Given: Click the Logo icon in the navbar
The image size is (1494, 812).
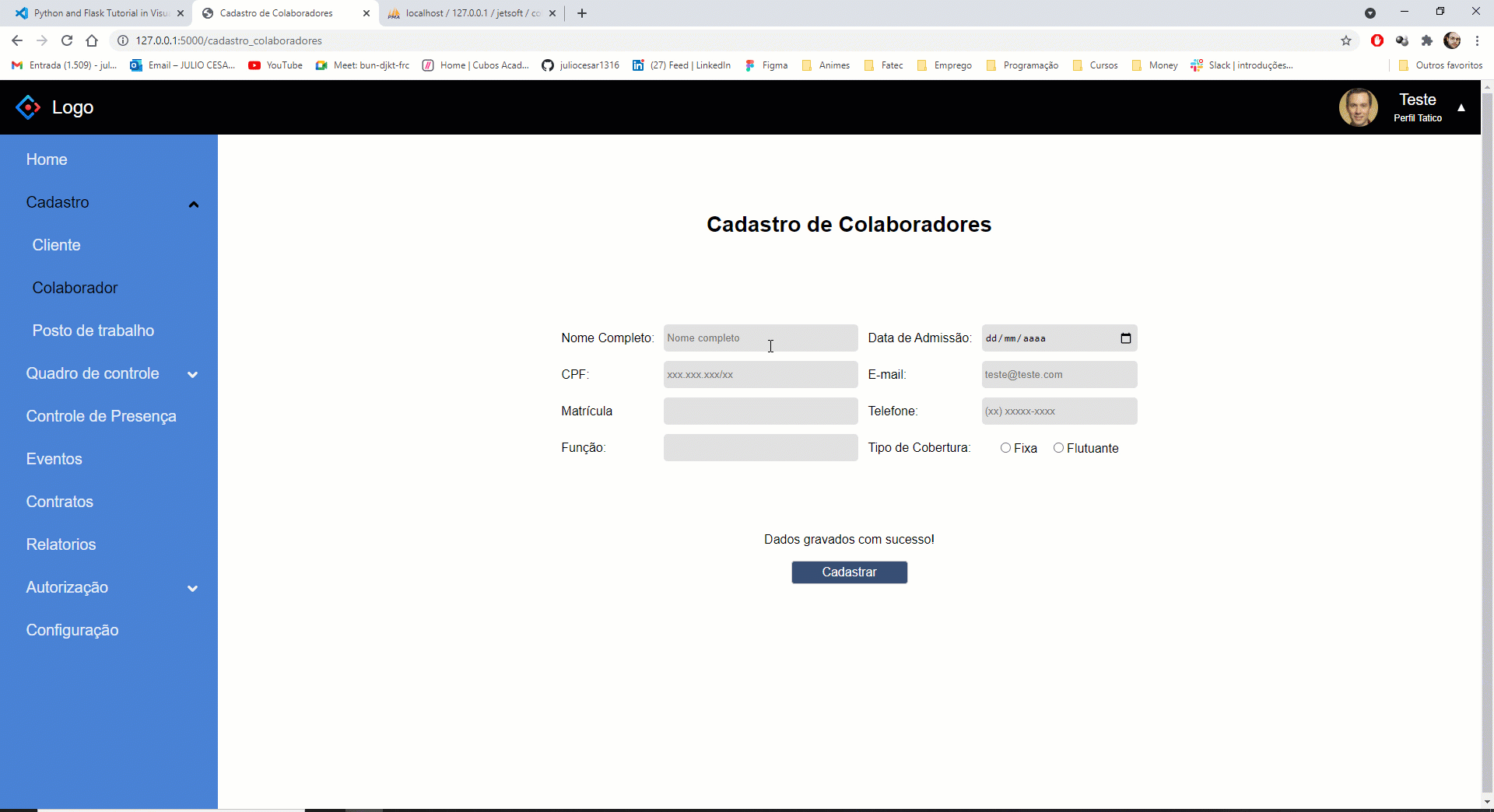Looking at the screenshot, I should click(x=28, y=107).
